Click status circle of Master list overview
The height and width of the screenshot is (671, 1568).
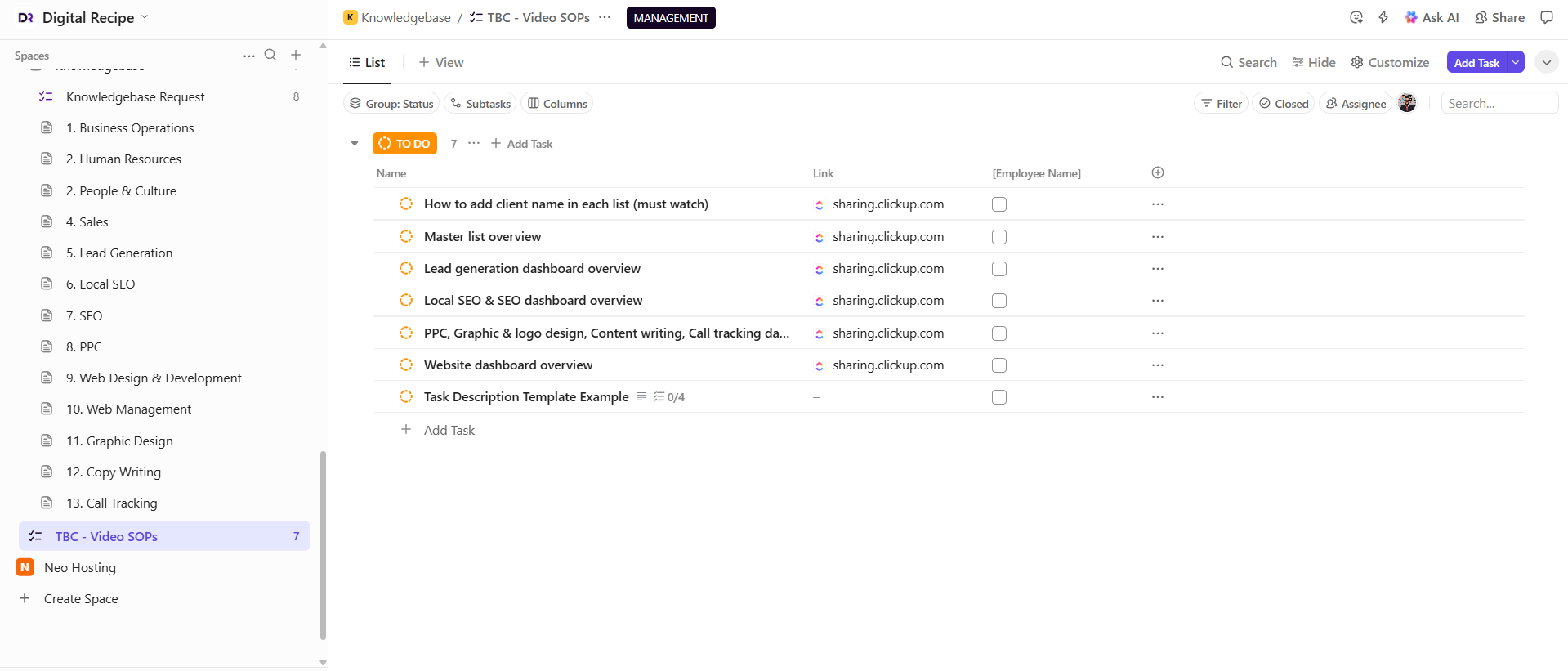pyautogui.click(x=406, y=236)
